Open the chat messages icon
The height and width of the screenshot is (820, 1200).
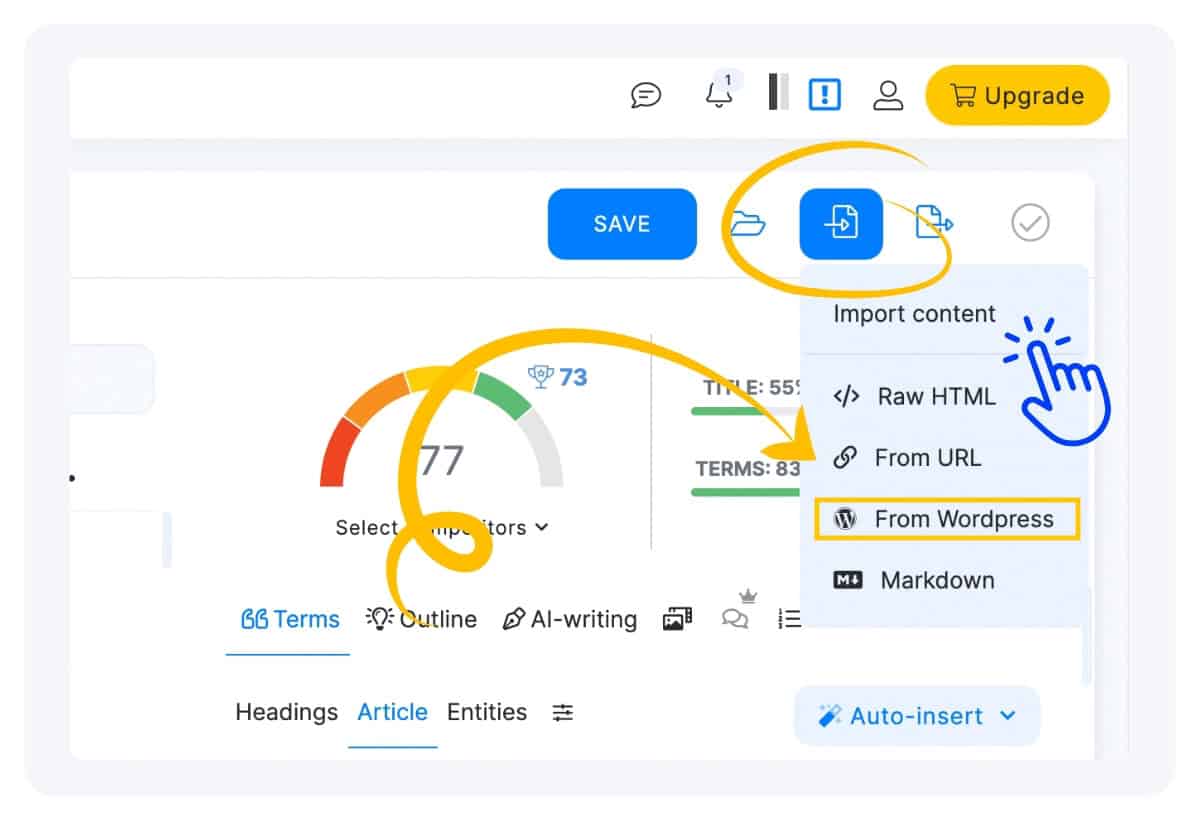pos(647,95)
